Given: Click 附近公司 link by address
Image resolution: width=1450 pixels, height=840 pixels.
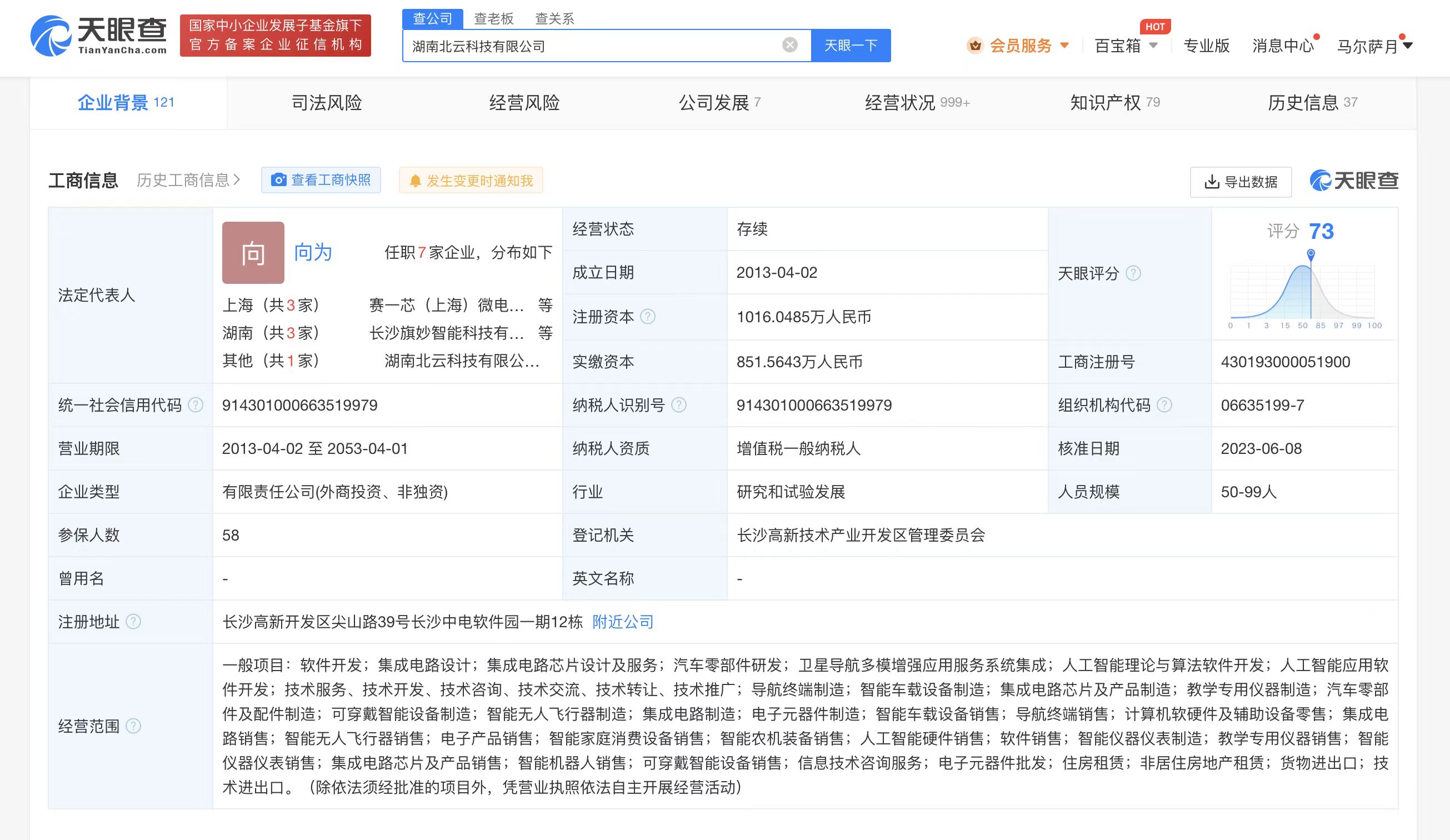Looking at the screenshot, I should click(x=623, y=621).
